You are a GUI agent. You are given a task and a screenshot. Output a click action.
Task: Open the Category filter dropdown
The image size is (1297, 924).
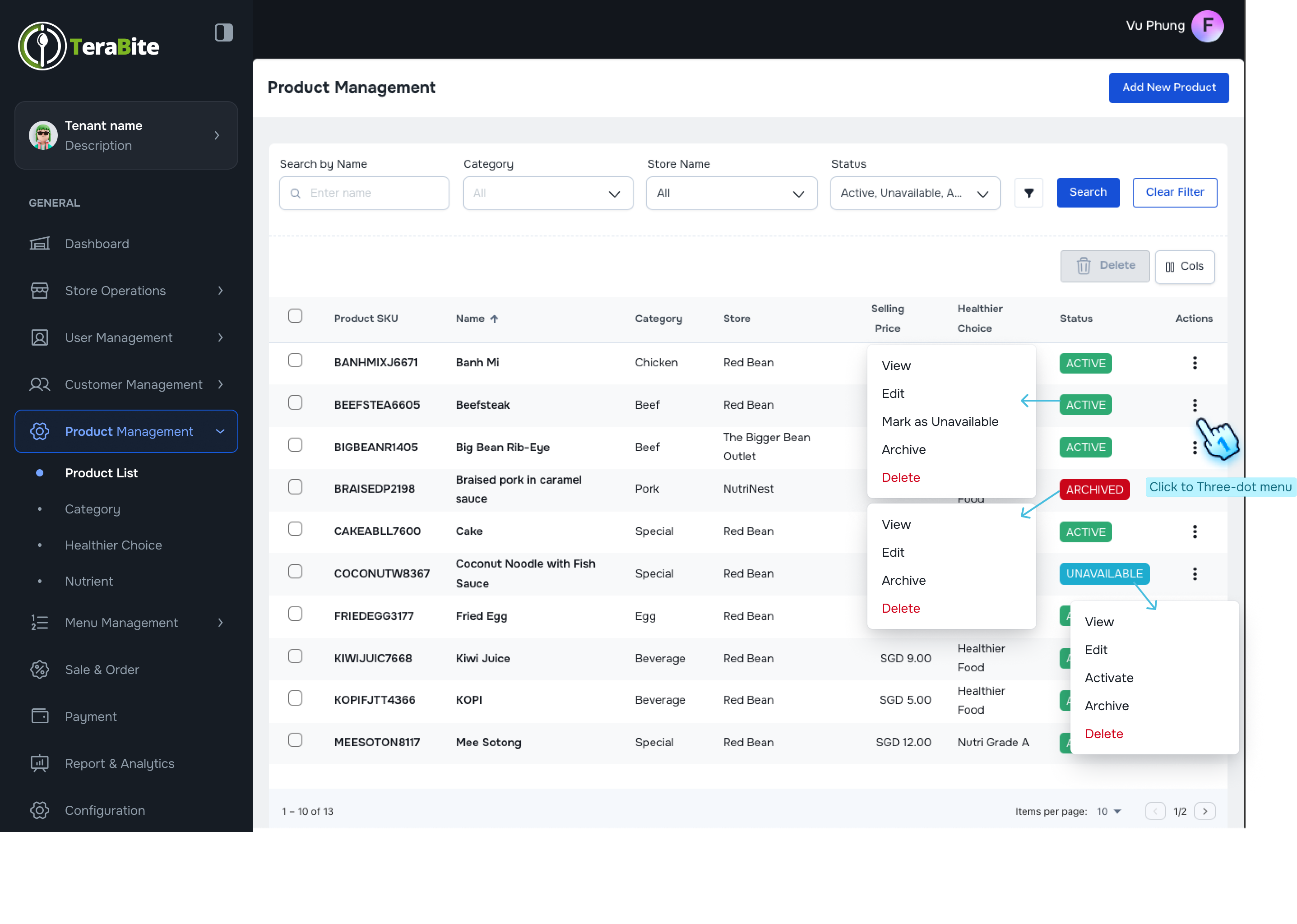click(x=547, y=194)
